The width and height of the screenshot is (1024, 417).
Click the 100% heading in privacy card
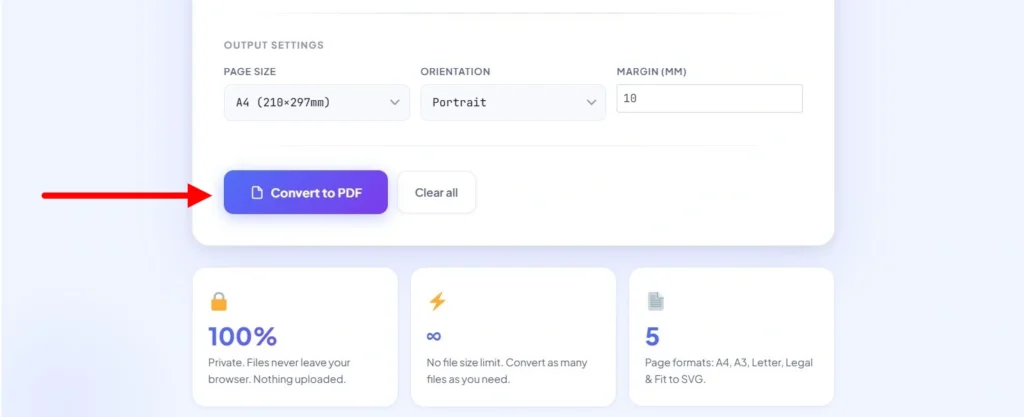[x=242, y=336]
